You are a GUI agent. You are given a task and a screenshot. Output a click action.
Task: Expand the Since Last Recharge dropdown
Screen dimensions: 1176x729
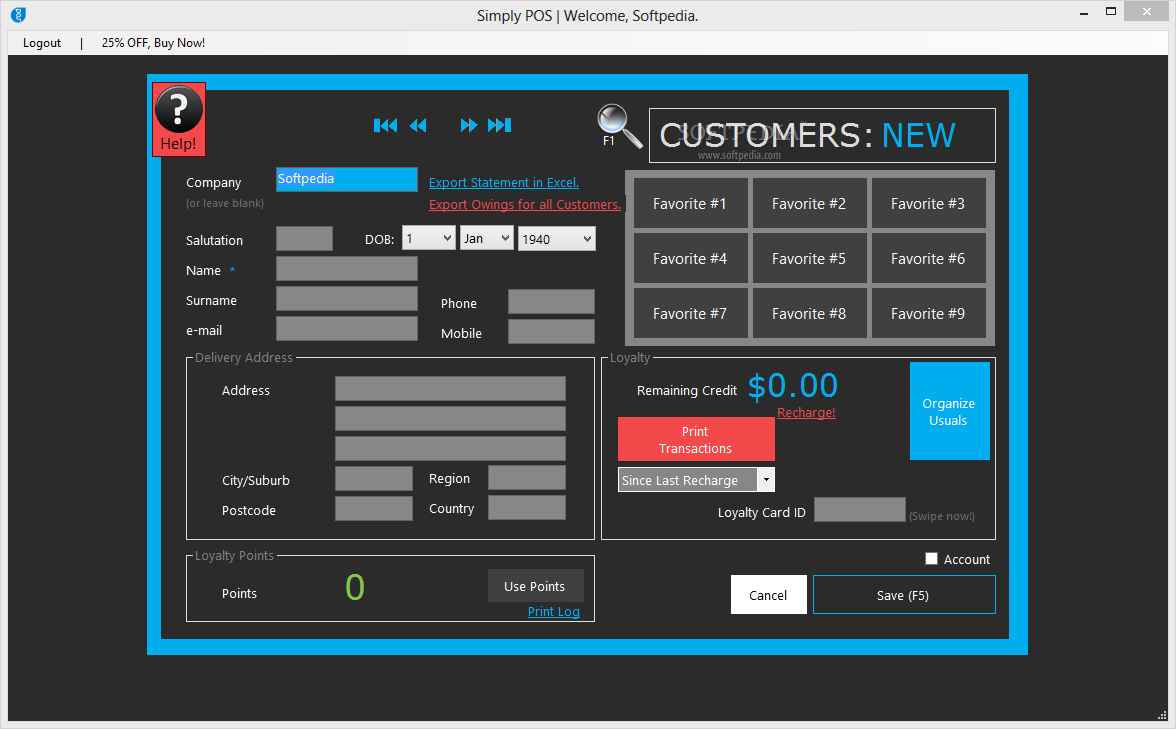pyautogui.click(x=765, y=480)
